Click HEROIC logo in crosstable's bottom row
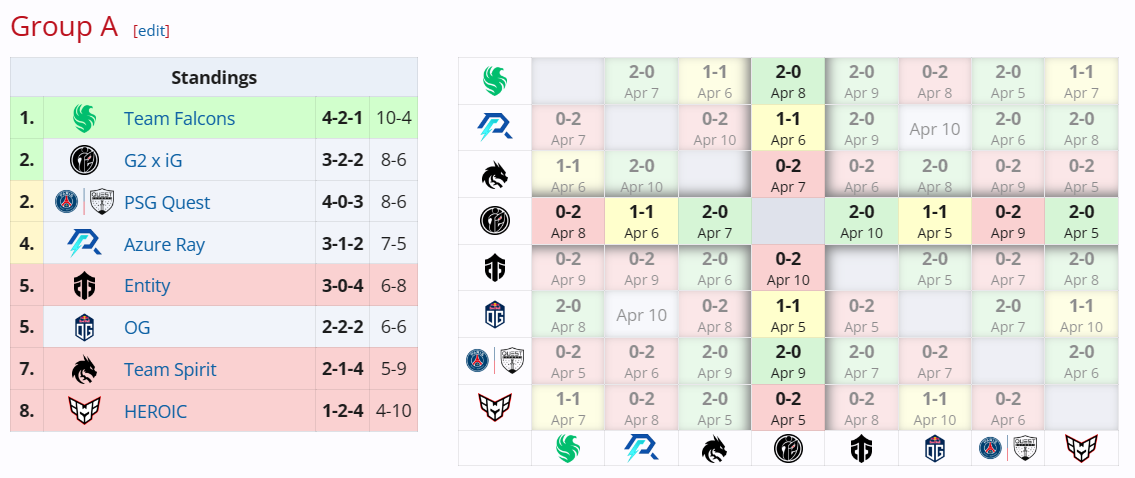The image size is (1135, 478). [x=1080, y=449]
